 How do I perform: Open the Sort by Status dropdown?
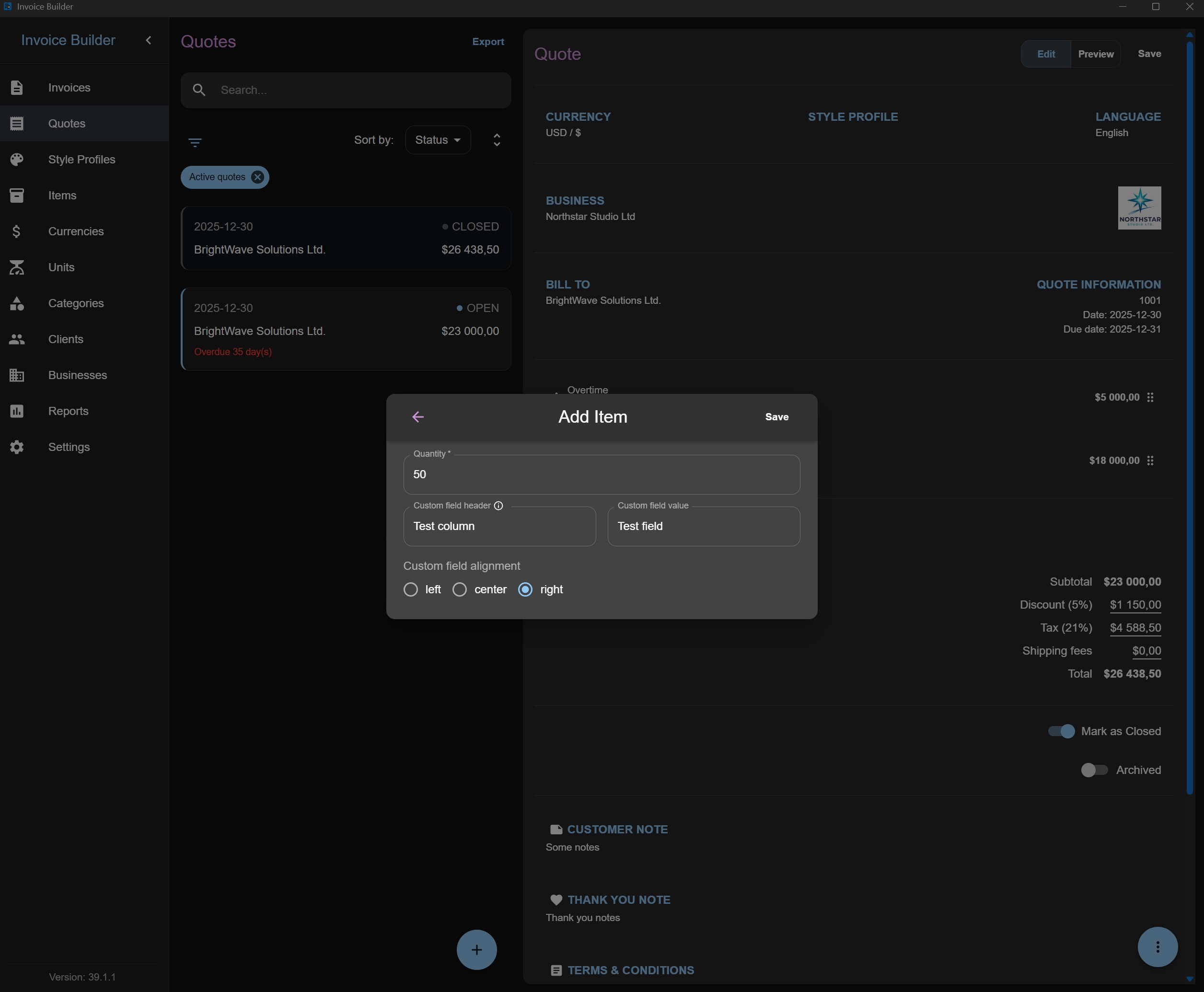point(438,140)
